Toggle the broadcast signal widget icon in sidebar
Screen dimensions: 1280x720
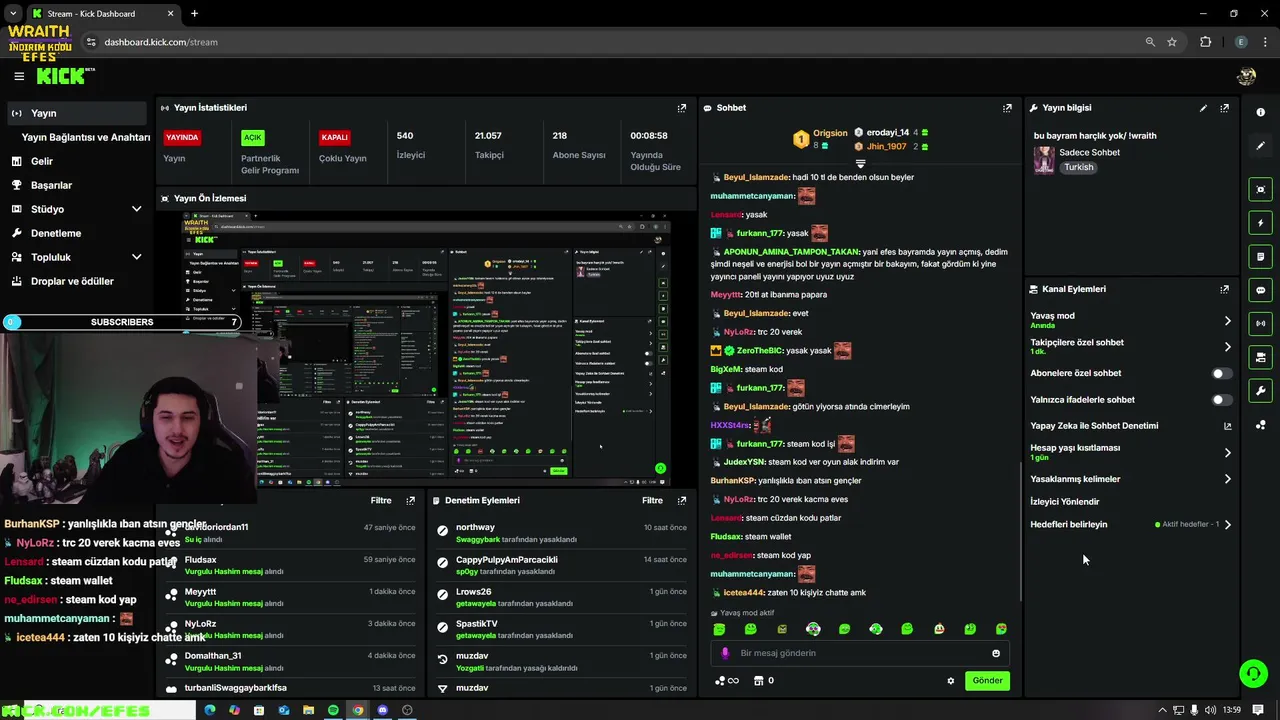point(1260,324)
